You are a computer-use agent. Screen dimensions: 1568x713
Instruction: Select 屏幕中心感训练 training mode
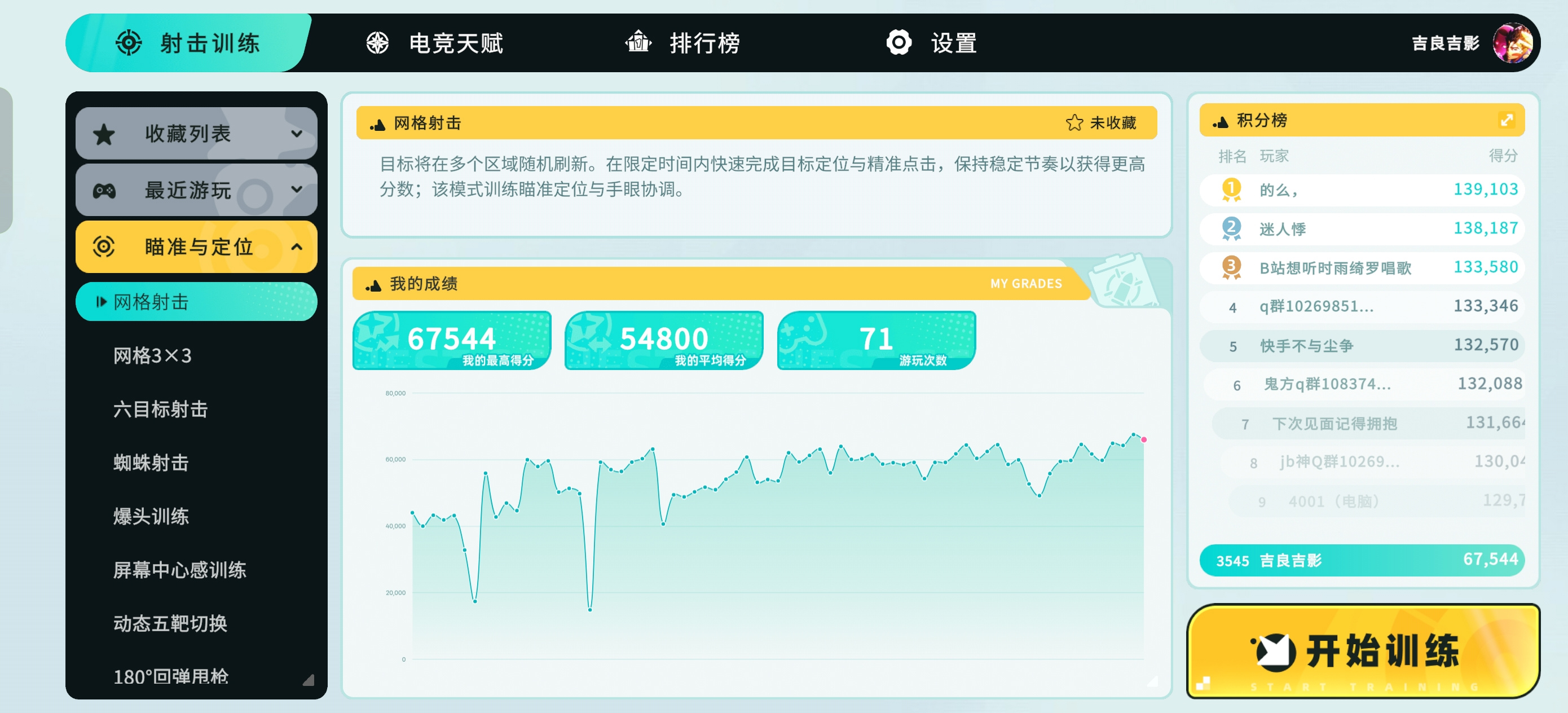click(x=179, y=570)
